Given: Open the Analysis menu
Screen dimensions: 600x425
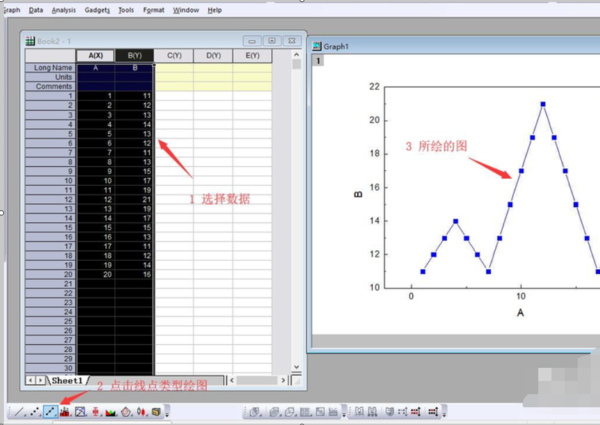Looking at the screenshot, I should tap(64, 10).
